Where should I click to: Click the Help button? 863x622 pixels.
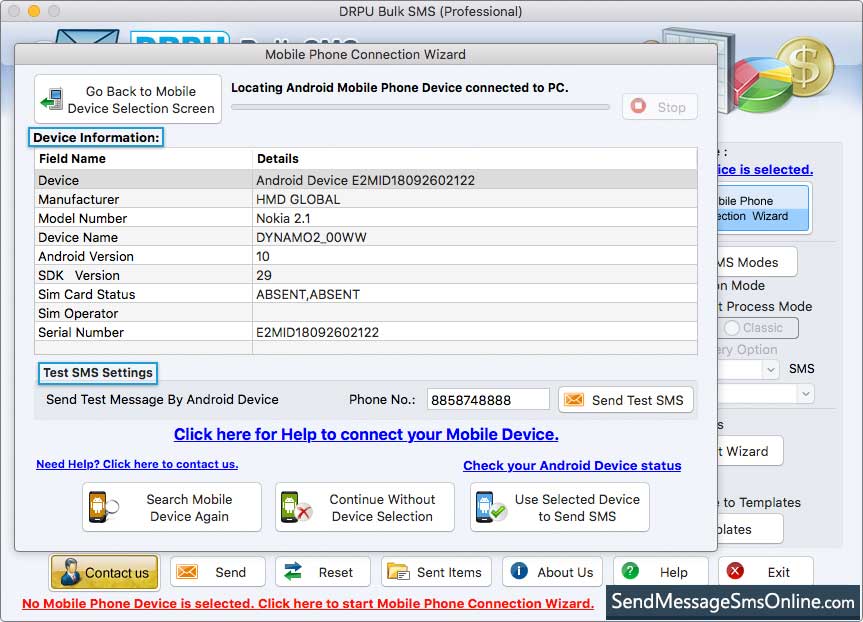(660, 572)
